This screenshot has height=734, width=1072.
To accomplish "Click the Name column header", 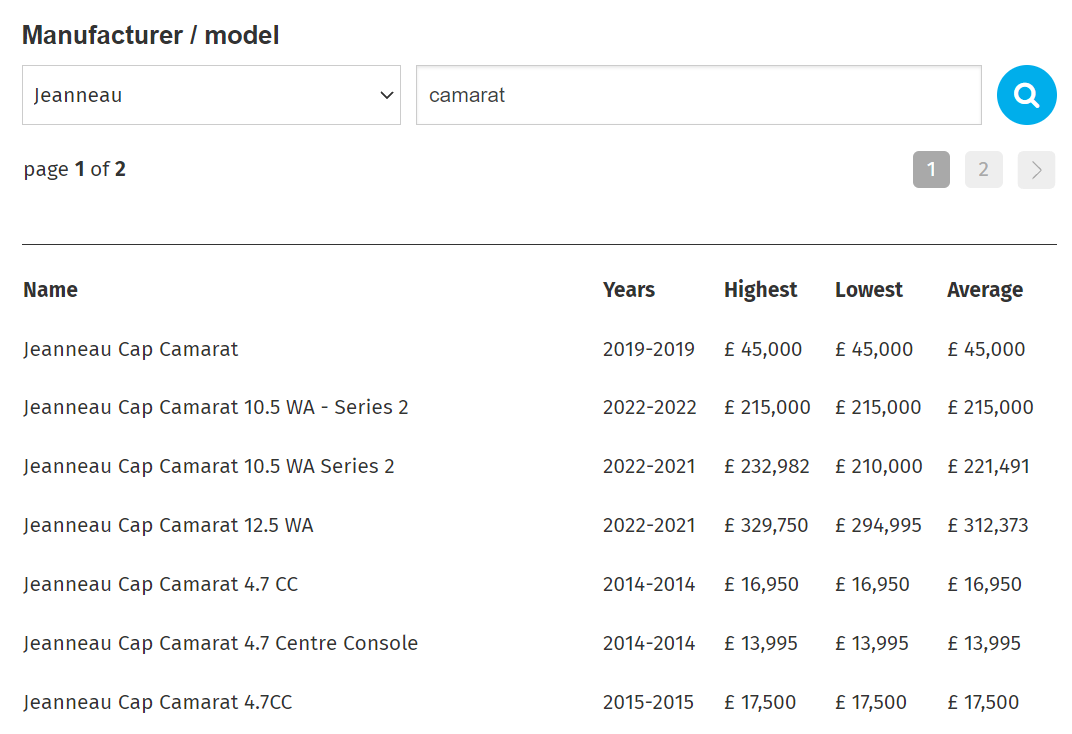I will pos(51,290).
